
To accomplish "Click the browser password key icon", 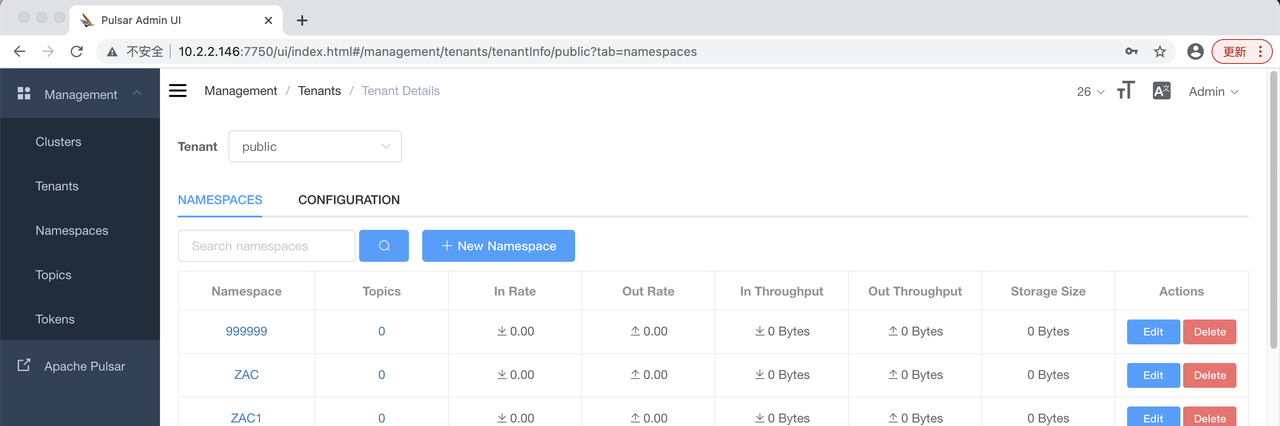I will 1131,51.
